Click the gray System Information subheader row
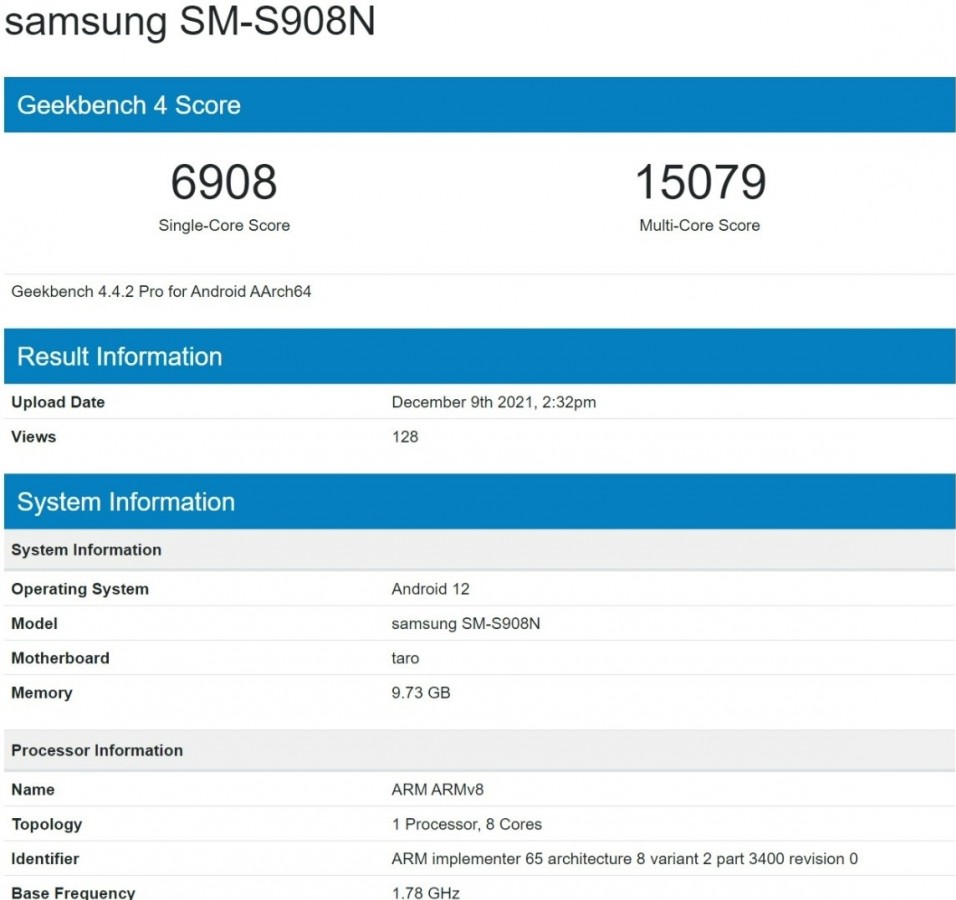The height and width of the screenshot is (900, 956). (x=479, y=549)
